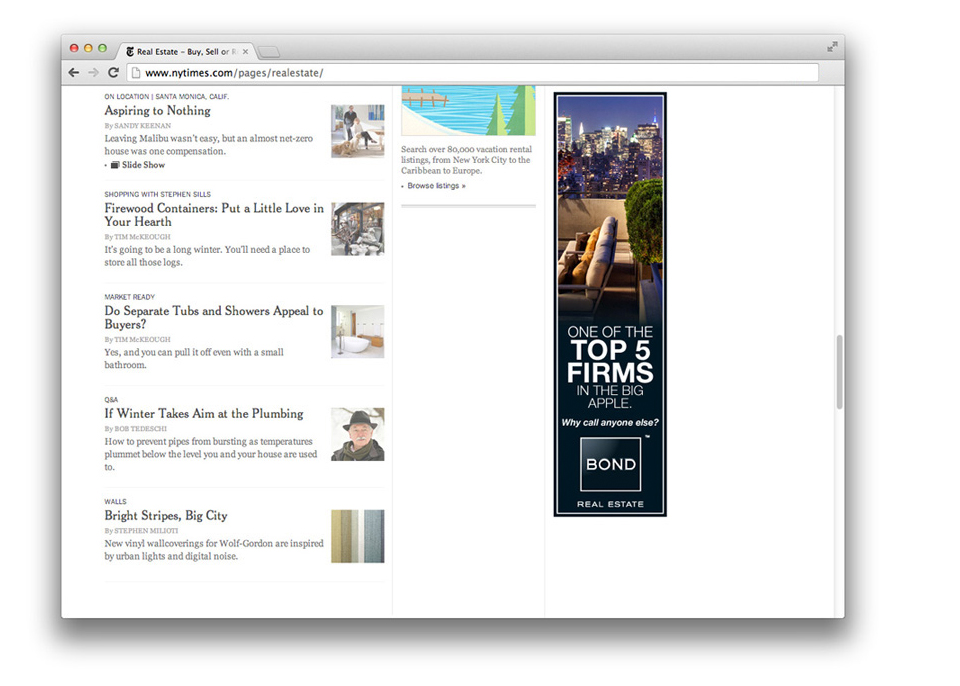Image resolution: width=960 pixels, height=686 pixels.
Task: Click the man in hat thumbnail
Action: click(x=358, y=434)
